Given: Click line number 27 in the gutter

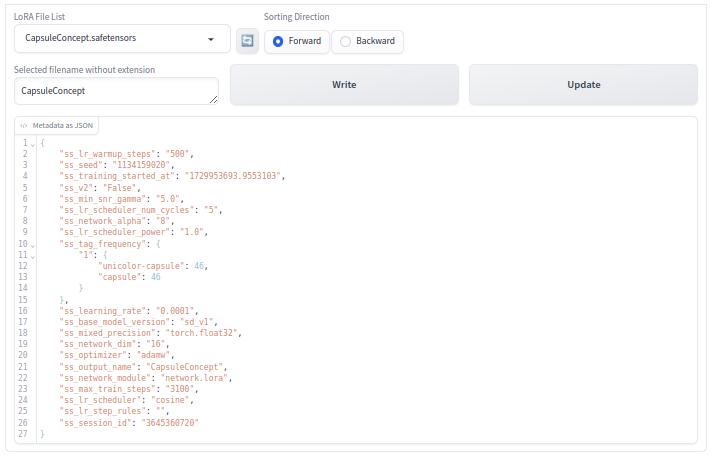Looking at the screenshot, I should point(23,434).
